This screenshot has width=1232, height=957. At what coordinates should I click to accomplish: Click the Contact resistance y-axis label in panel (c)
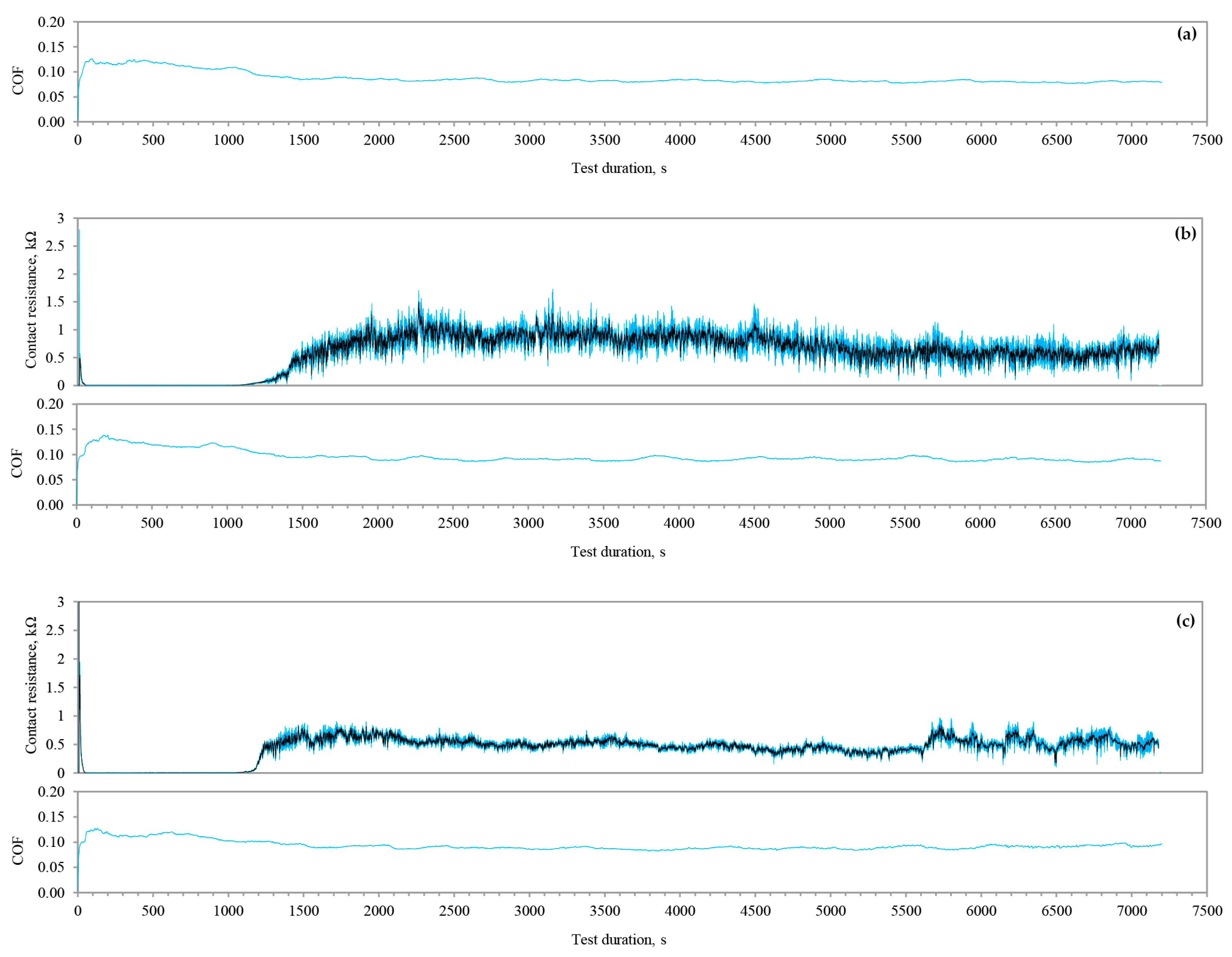pos(30,685)
